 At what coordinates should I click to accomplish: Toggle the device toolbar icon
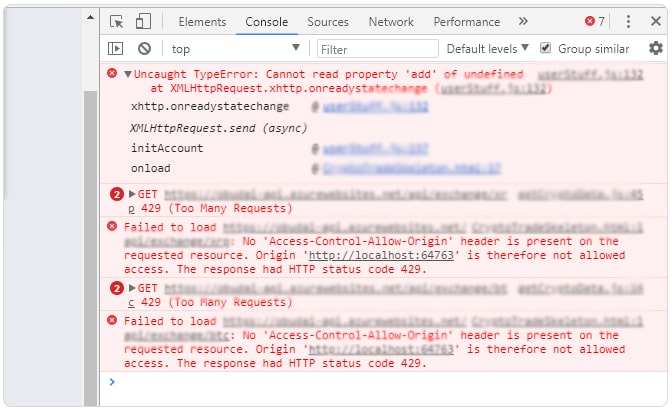tap(143, 22)
